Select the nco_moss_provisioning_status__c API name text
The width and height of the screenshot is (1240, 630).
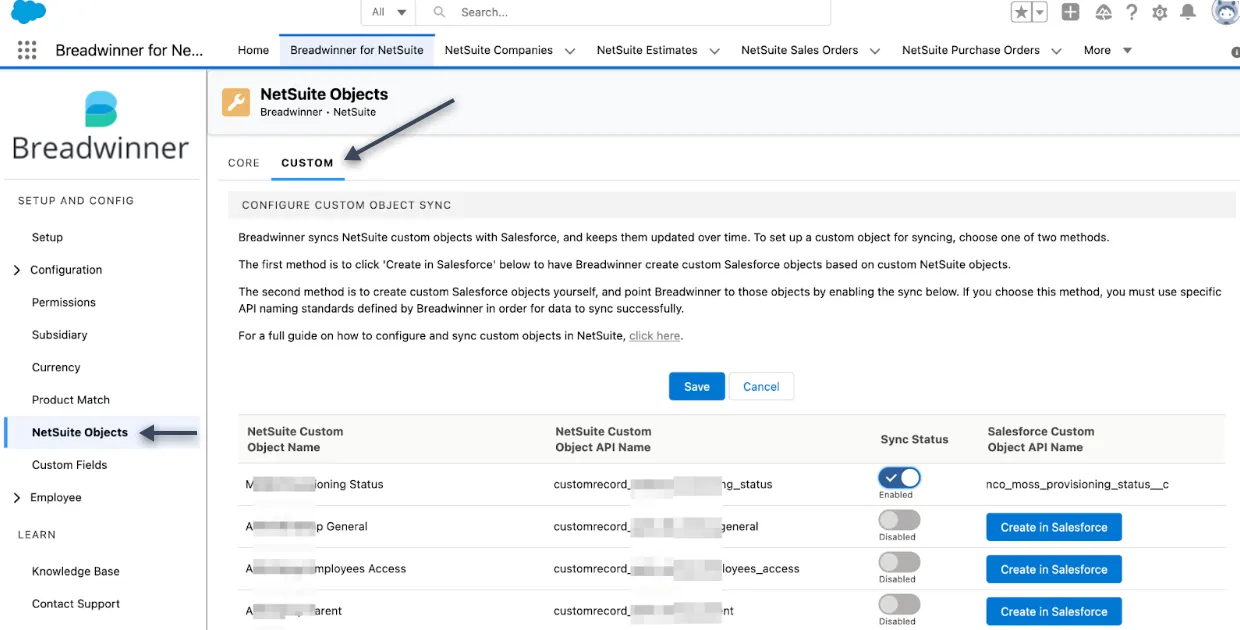tap(1077, 484)
